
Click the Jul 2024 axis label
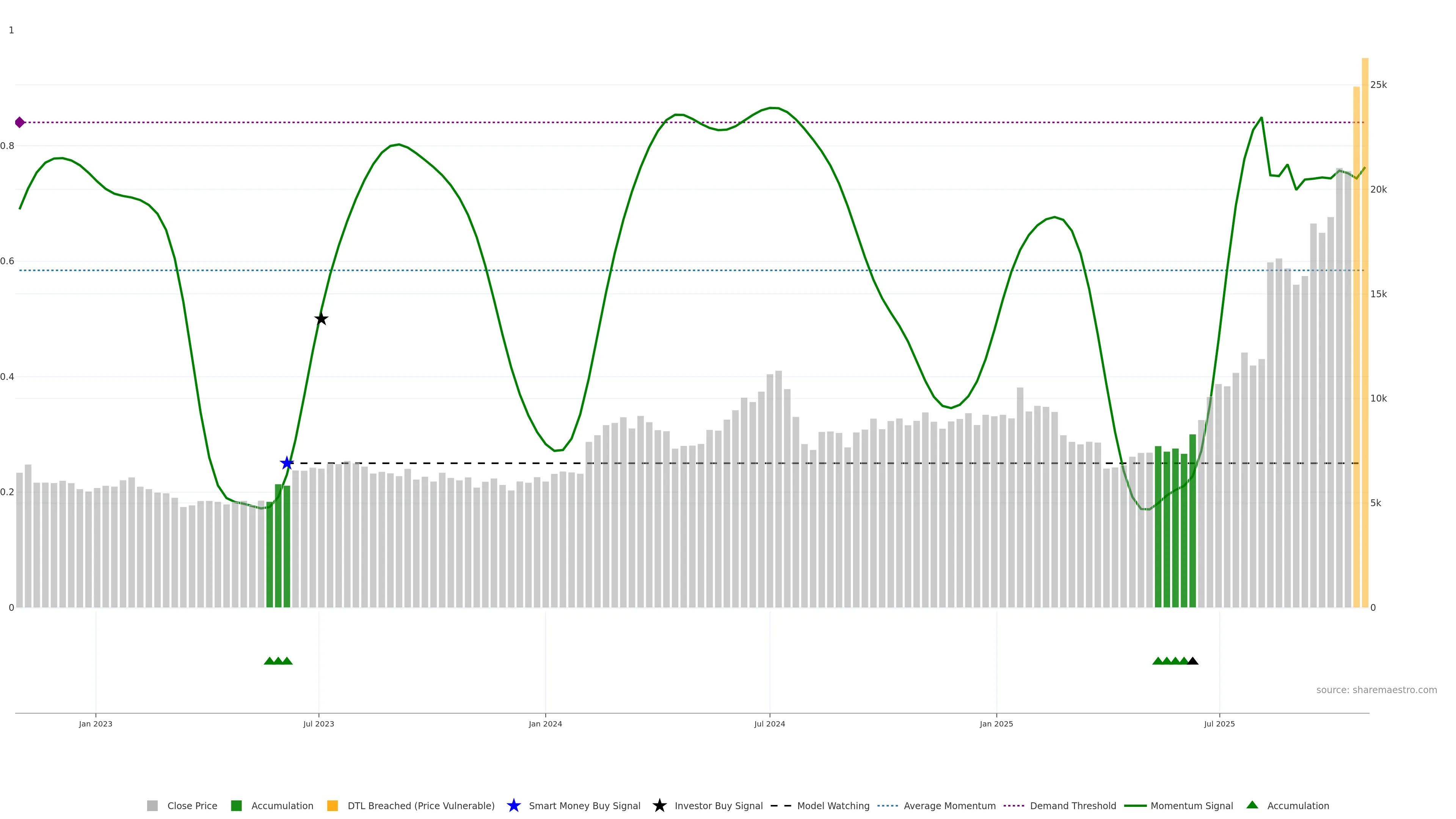(x=769, y=723)
